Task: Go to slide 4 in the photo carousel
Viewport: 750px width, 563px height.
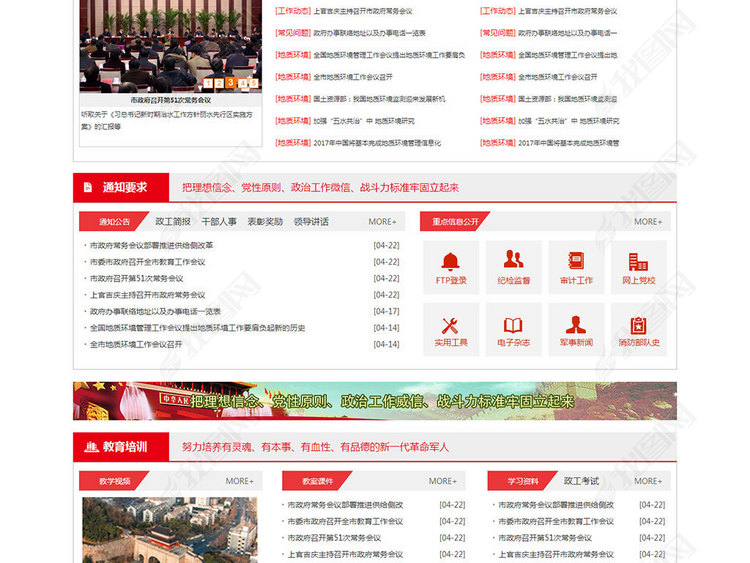Action: [243, 83]
